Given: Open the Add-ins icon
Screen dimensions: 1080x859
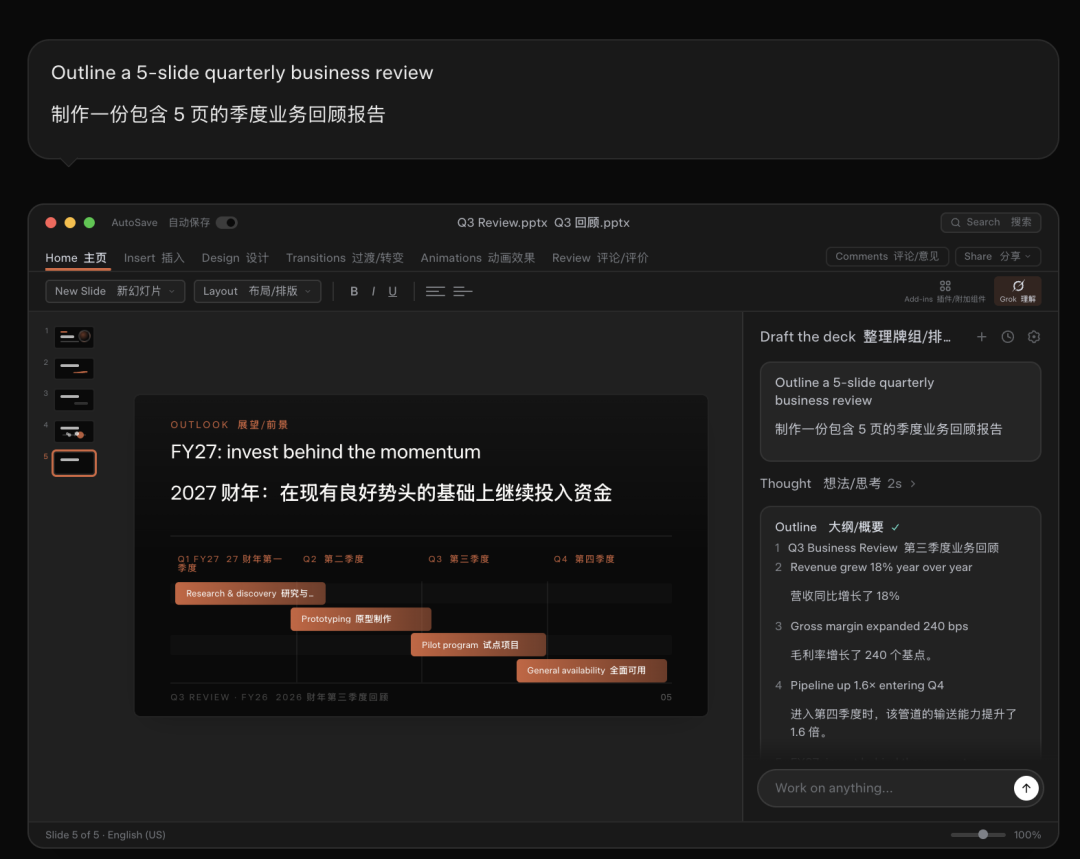Looking at the screenshot, I should click(945, 291).
